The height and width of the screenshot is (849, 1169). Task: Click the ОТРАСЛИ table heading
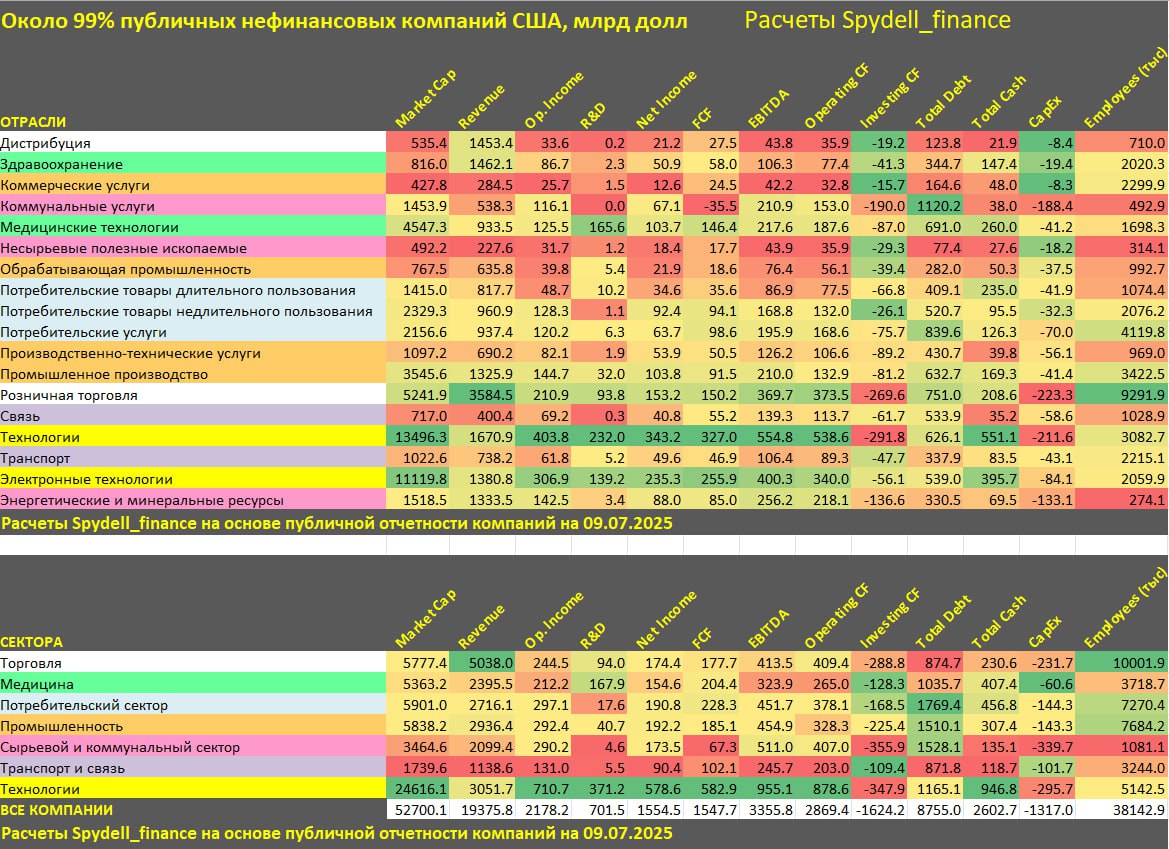pos(34,122)
